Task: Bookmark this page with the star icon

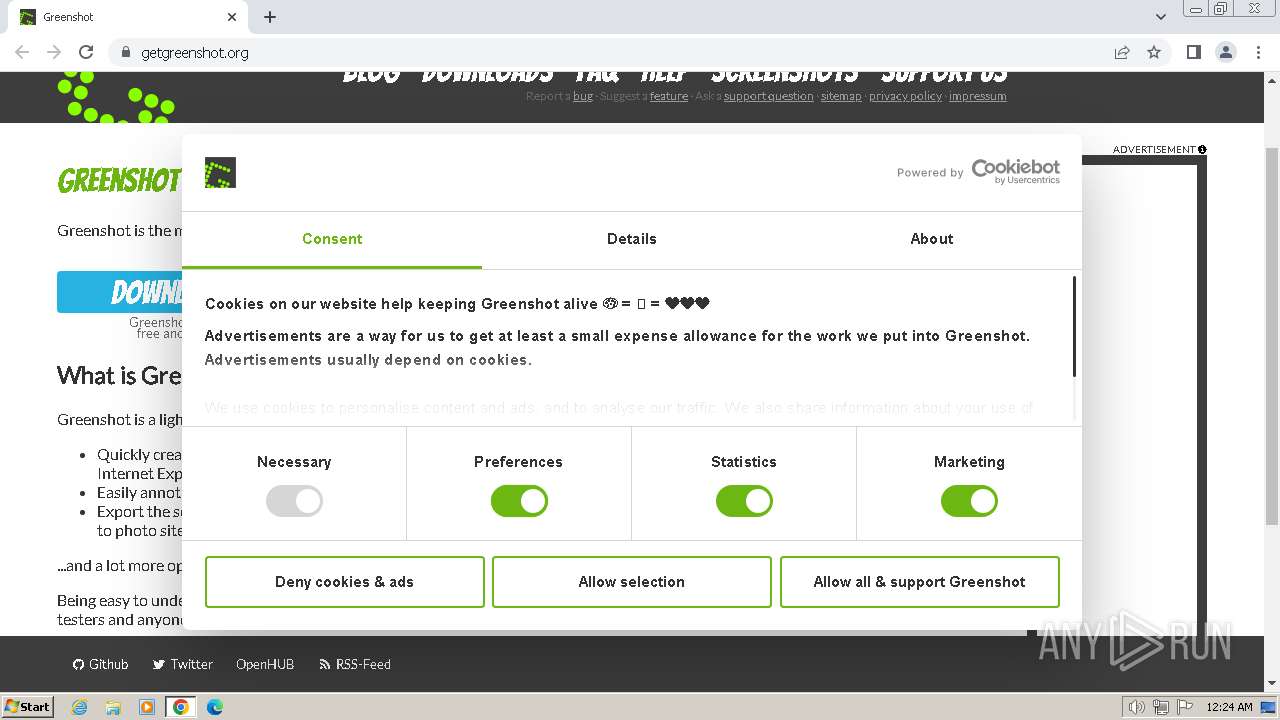Action: 1154,52
